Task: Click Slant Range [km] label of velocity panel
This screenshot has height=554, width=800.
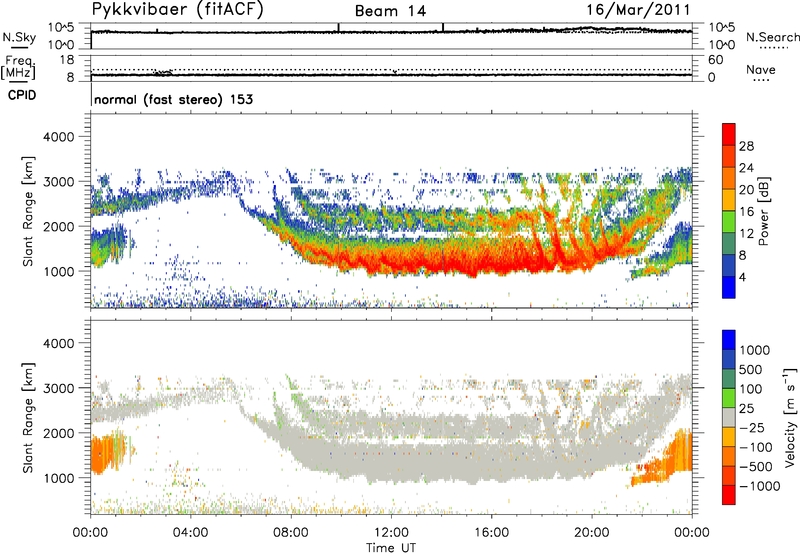Action: (x=28, y=417)
